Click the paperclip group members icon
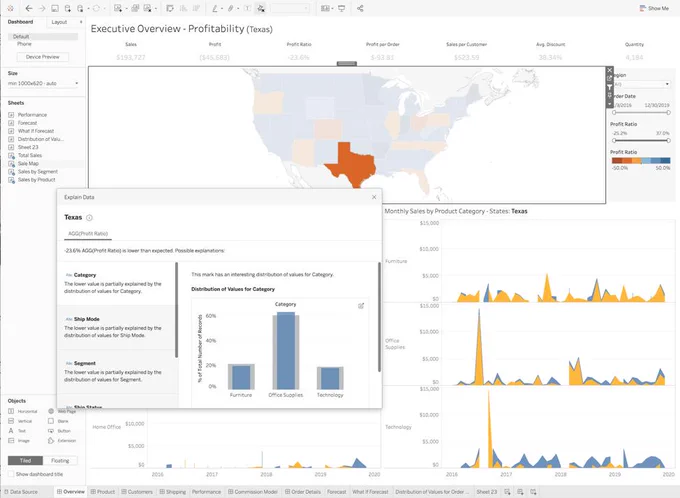Image resolution: width=680 pixels, height=498 pixels. click(x=231, y=8)
